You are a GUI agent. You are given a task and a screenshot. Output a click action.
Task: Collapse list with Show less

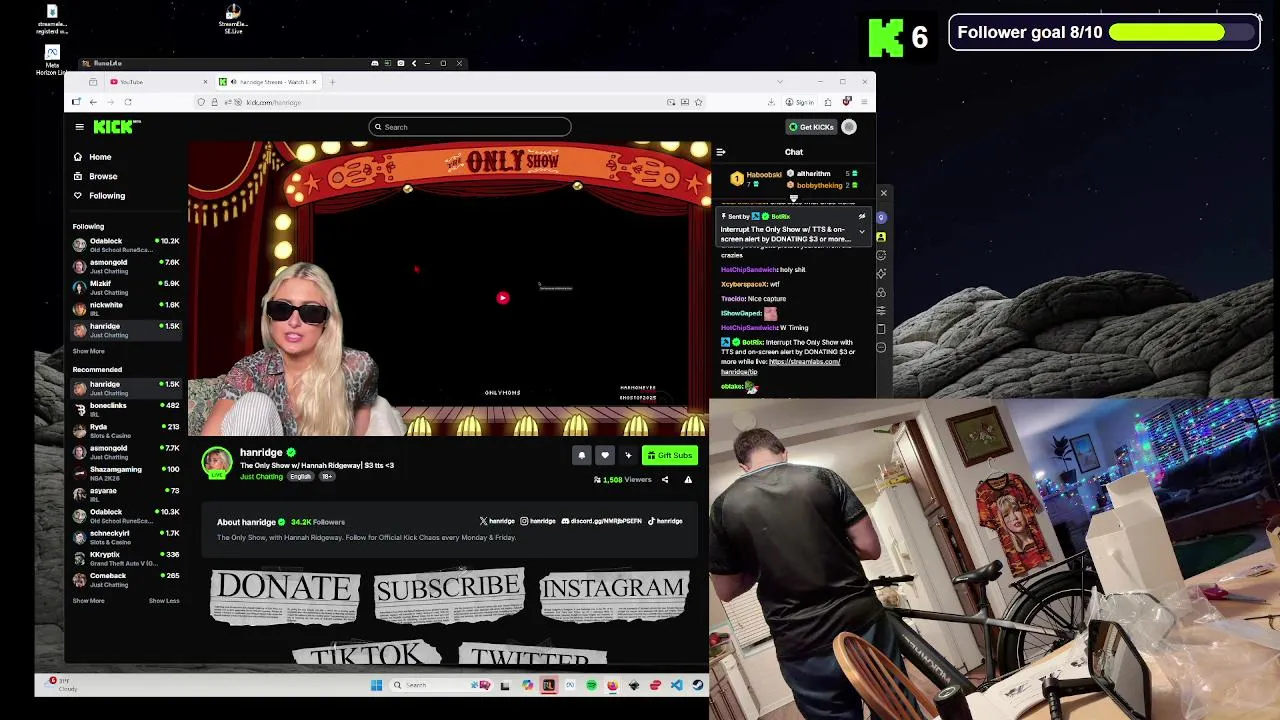[164, 600]
